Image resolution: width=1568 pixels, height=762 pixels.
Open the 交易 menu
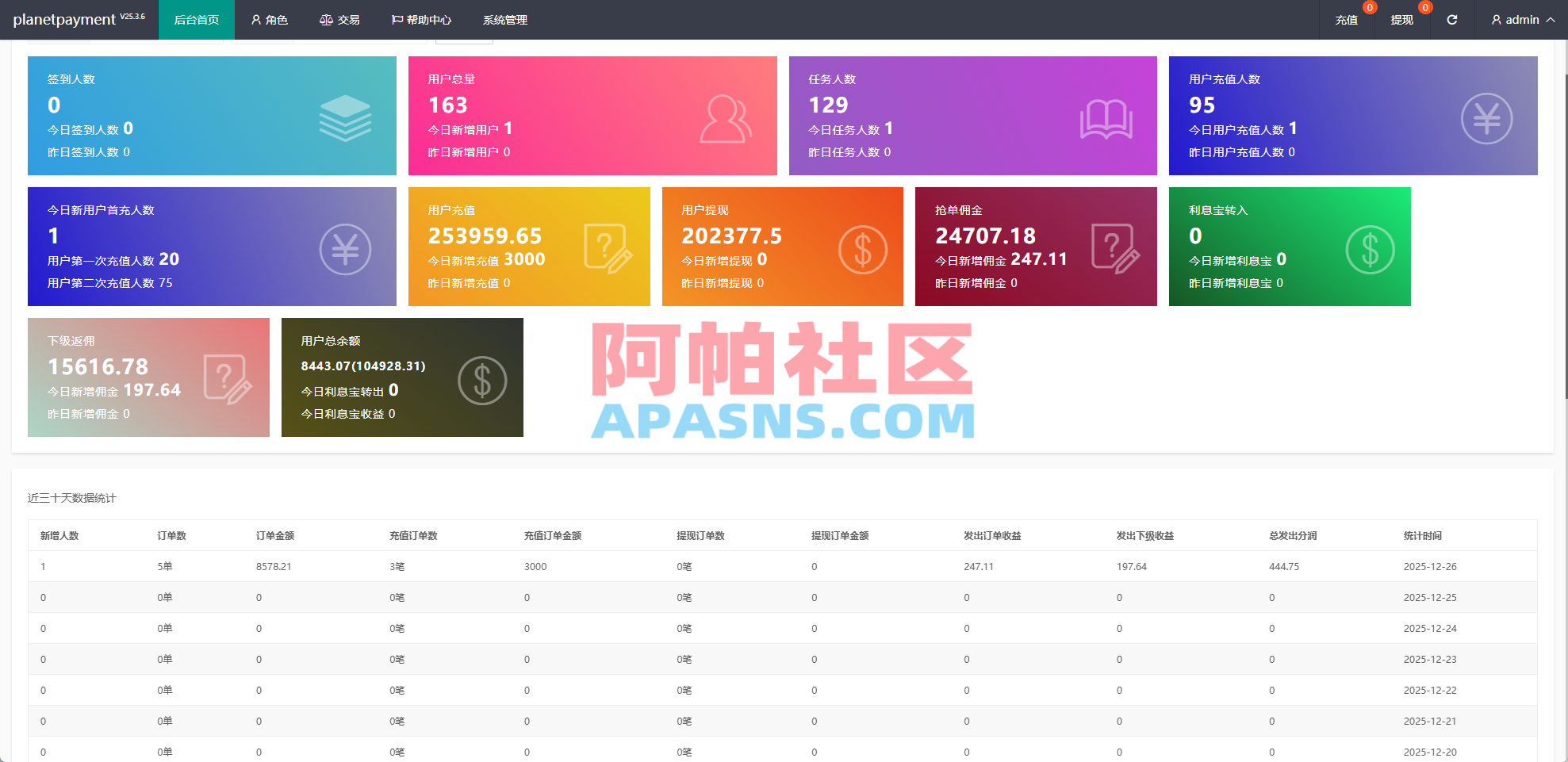(x=339, y=20)
